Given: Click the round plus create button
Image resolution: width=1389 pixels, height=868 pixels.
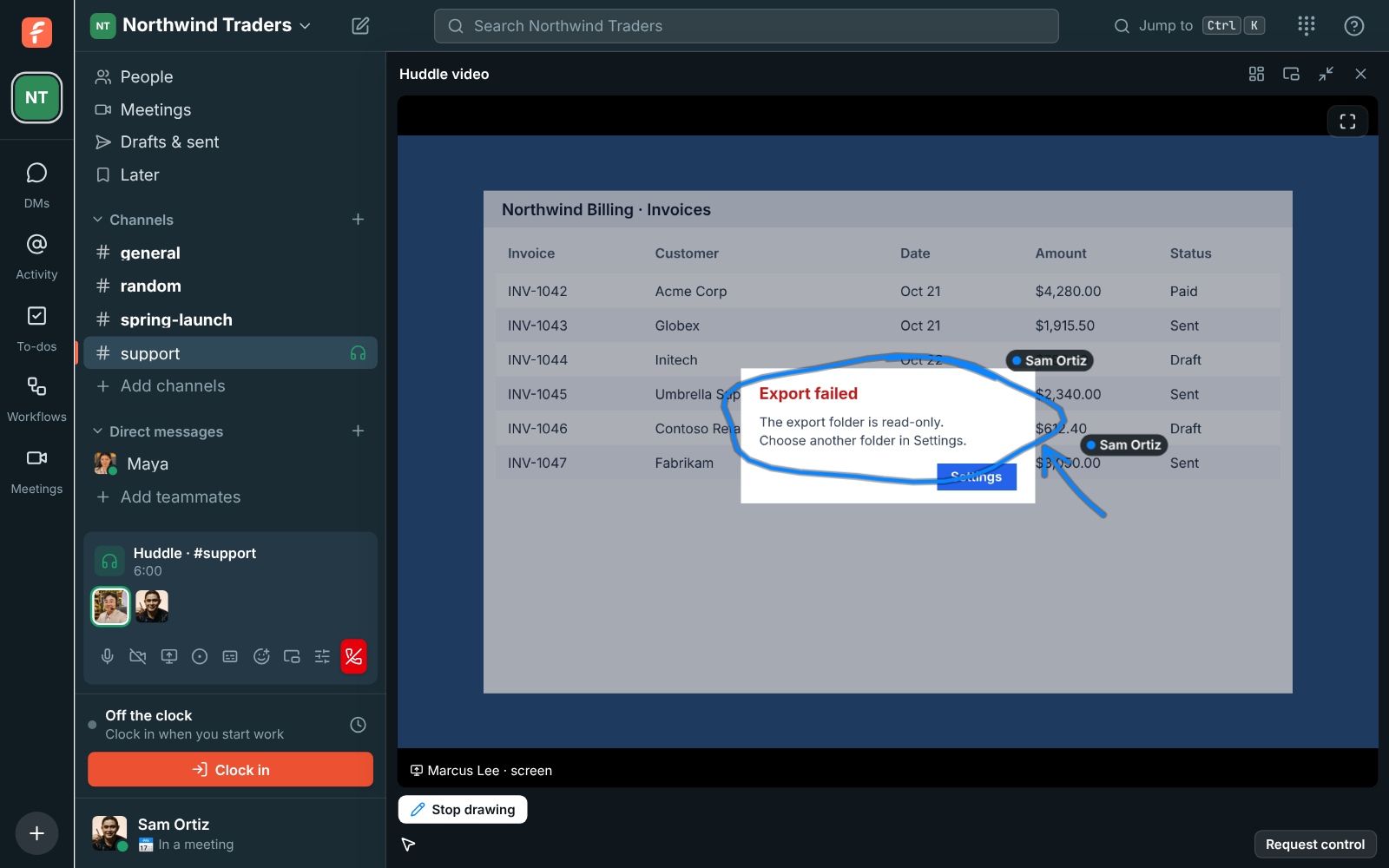Looking at the screenshot, I should [x=36, y=833].
